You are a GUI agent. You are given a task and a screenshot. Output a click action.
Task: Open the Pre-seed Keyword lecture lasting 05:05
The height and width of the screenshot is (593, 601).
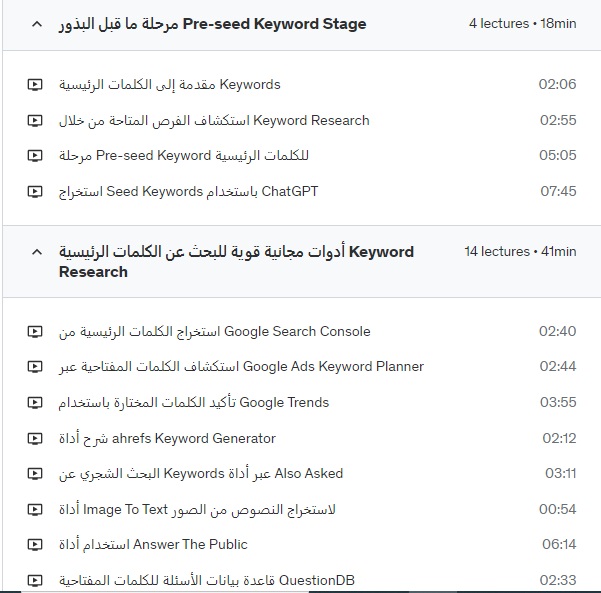pos(184,156)
